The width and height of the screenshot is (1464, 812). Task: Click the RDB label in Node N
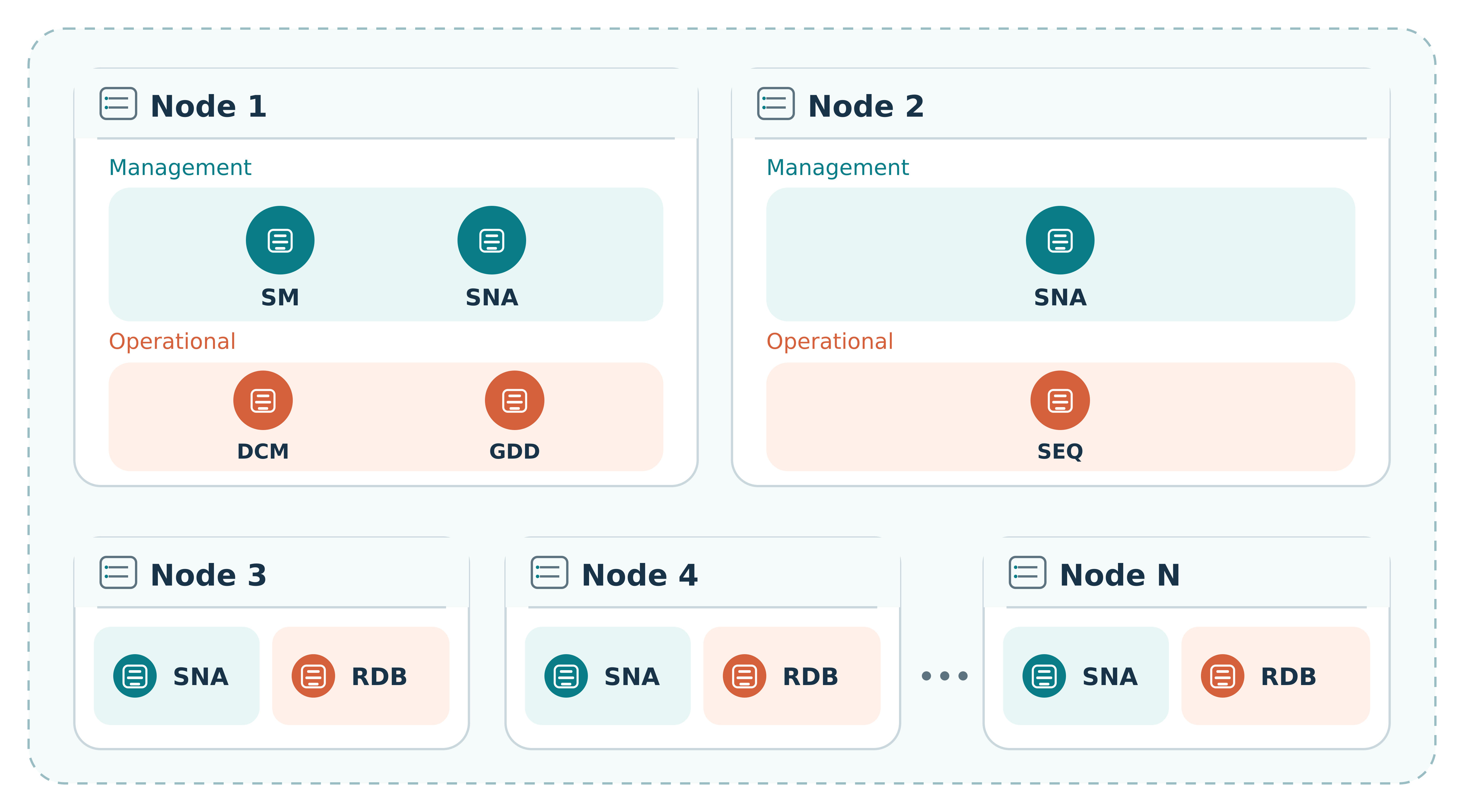click(1288, 677)
